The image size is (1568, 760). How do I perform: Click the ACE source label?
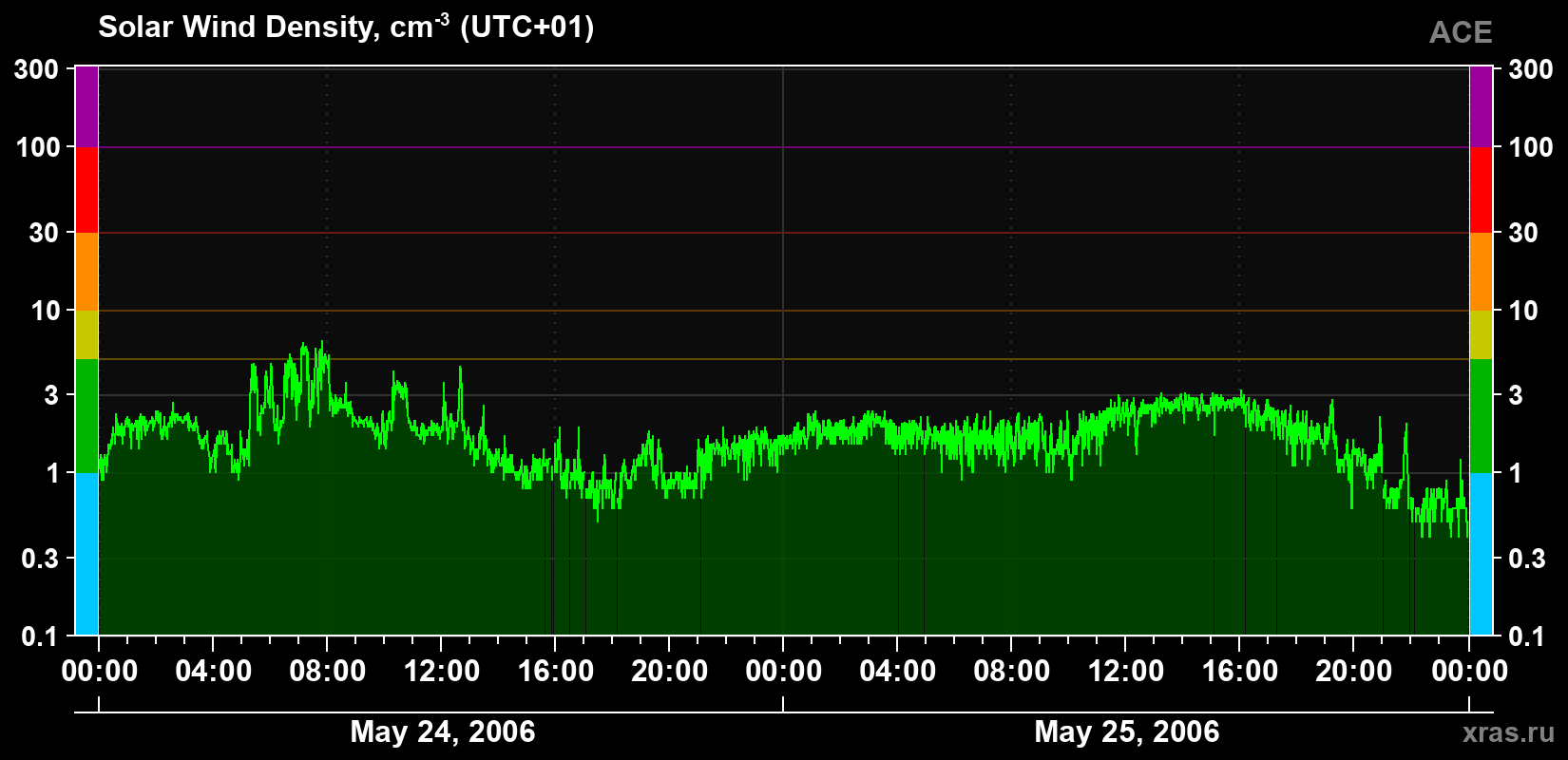coord(1461,32)
